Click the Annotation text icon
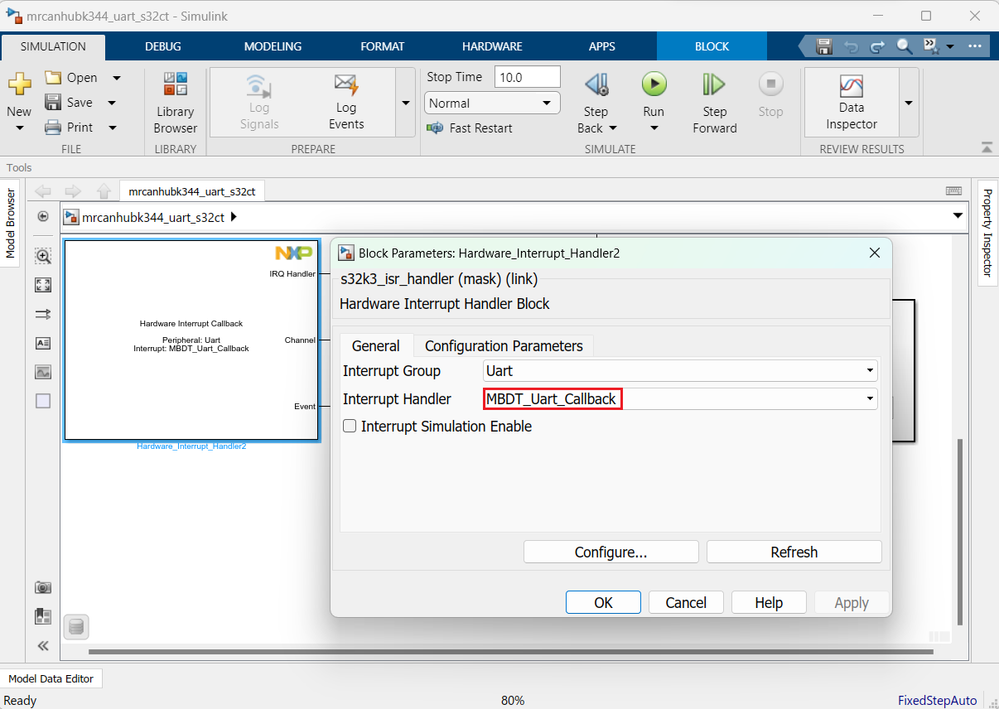999x709 pixels. click(43, 343)
